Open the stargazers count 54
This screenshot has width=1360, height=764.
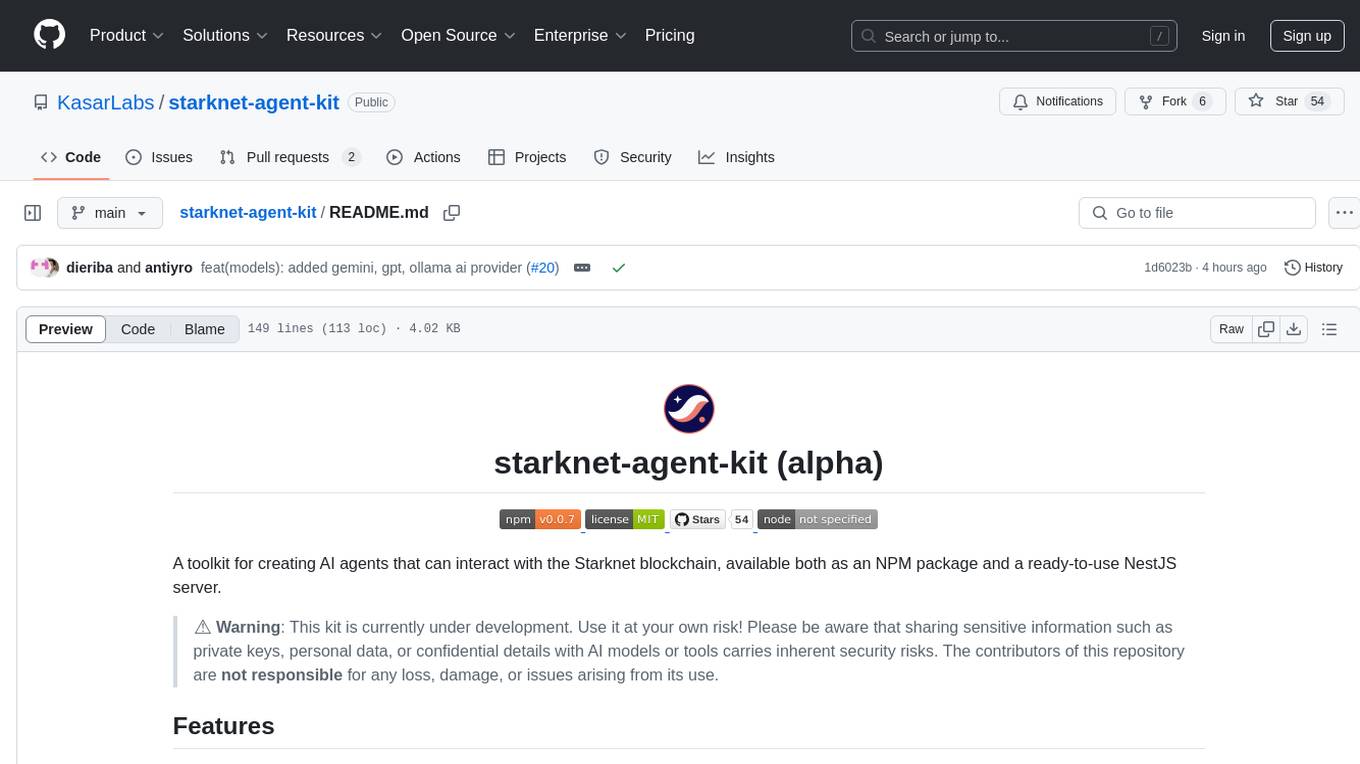coord(1318,101)
